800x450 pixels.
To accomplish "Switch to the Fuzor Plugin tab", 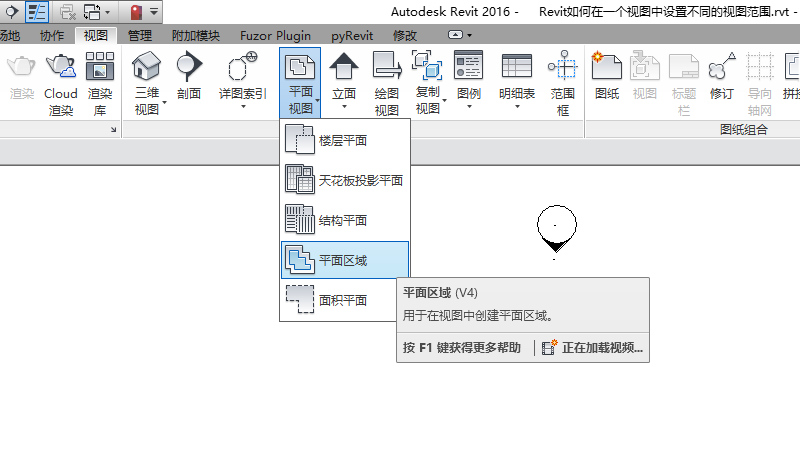I will point(276,35).
